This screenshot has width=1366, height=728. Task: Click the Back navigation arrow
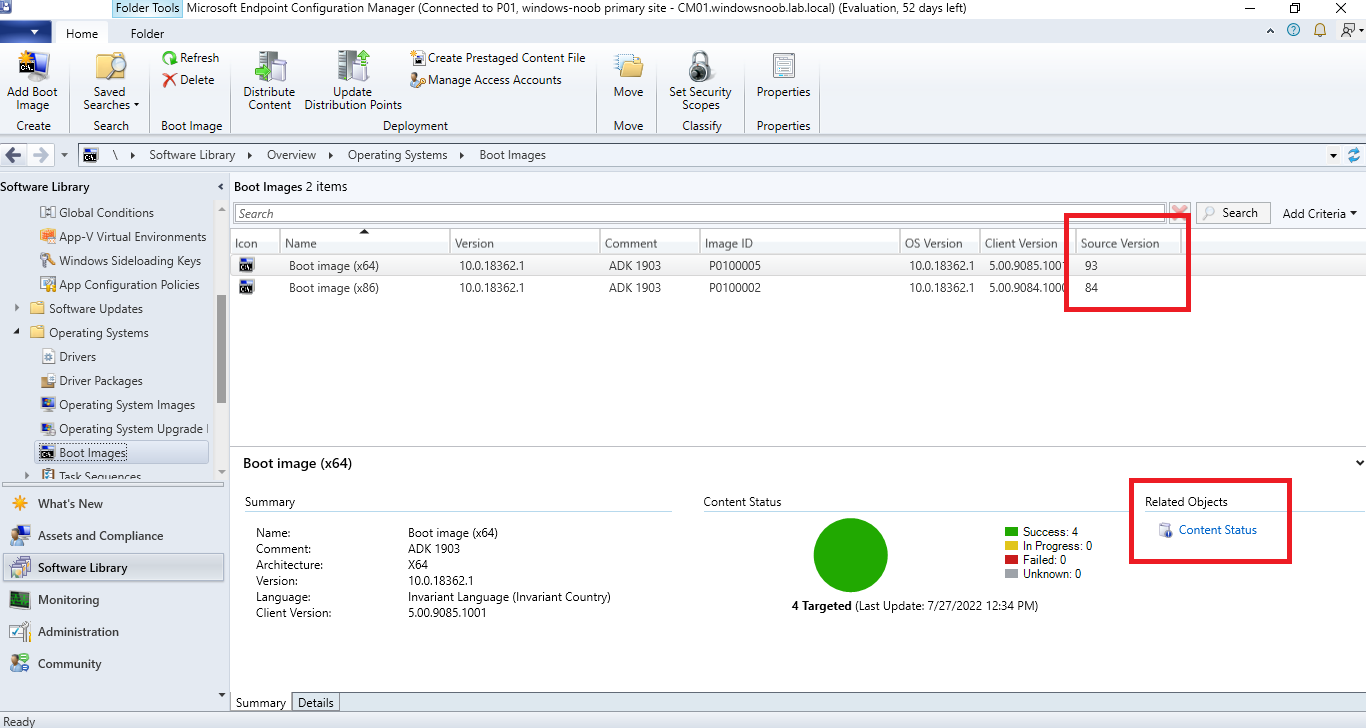[14, 155]
